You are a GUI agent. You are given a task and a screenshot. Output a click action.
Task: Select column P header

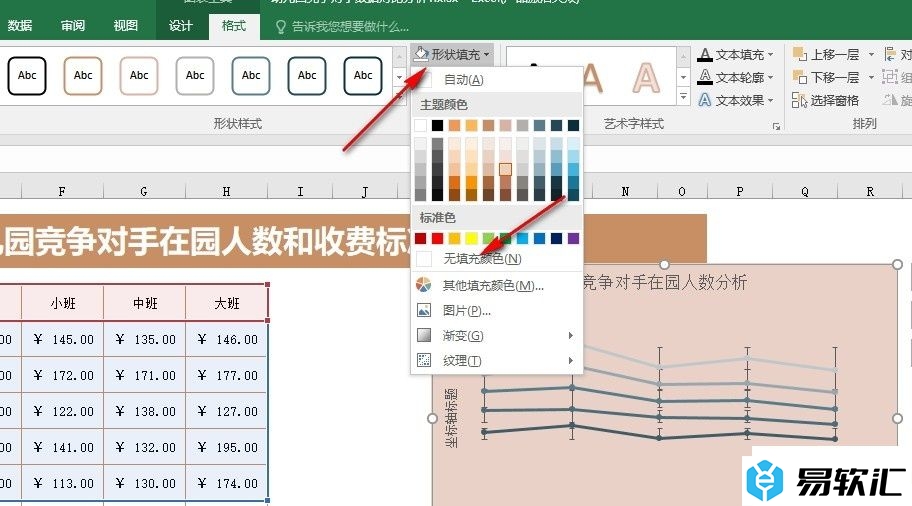[x=739, y=191]
